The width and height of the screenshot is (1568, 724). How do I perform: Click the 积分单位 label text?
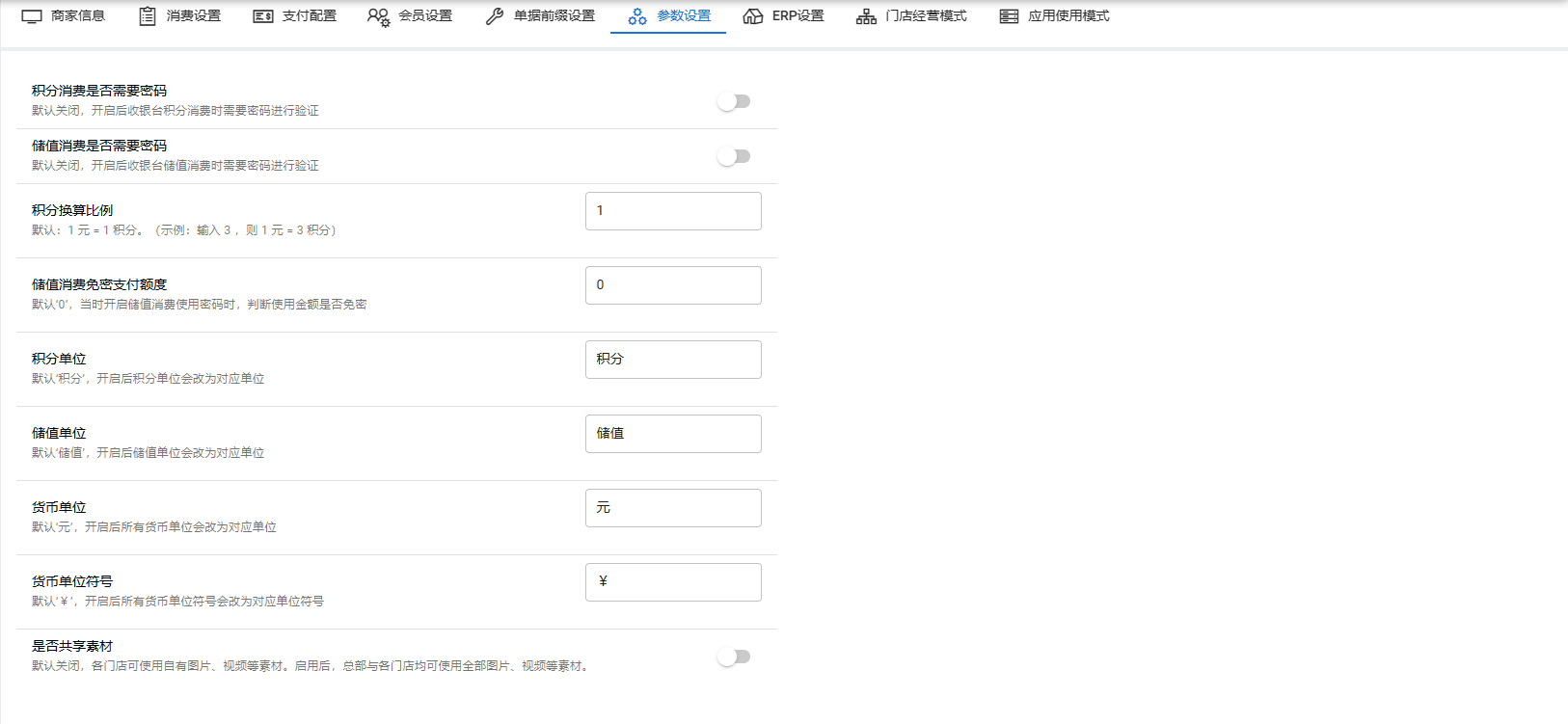click(59, 359)
